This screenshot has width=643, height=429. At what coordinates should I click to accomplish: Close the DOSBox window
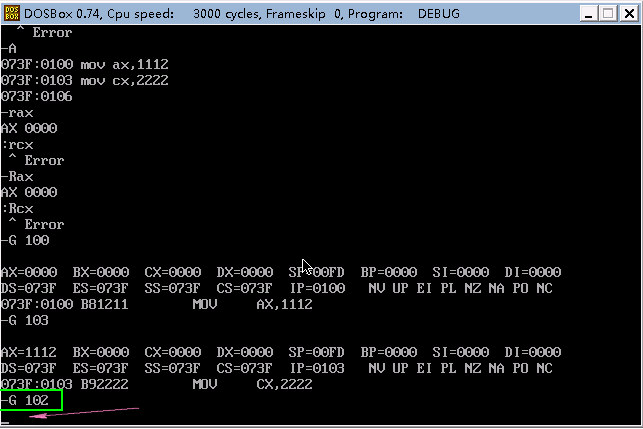[x=629, y=14]
